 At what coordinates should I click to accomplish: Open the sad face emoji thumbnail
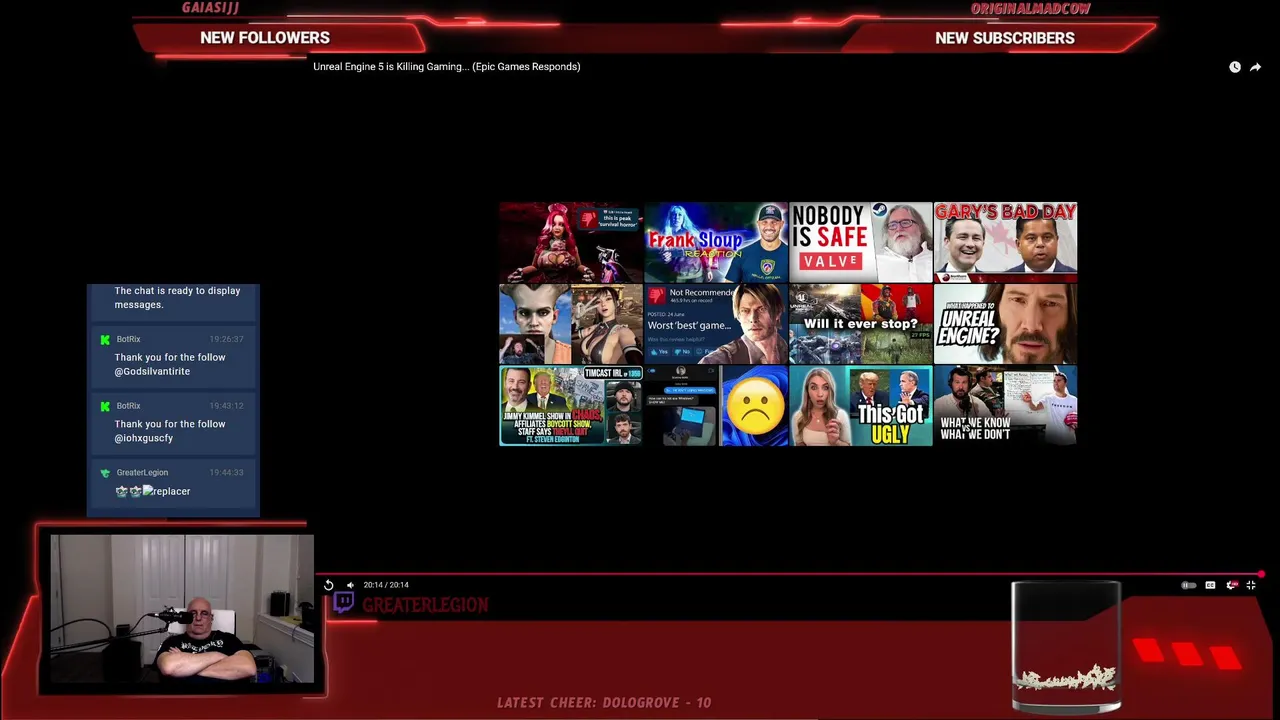[716, 405]
